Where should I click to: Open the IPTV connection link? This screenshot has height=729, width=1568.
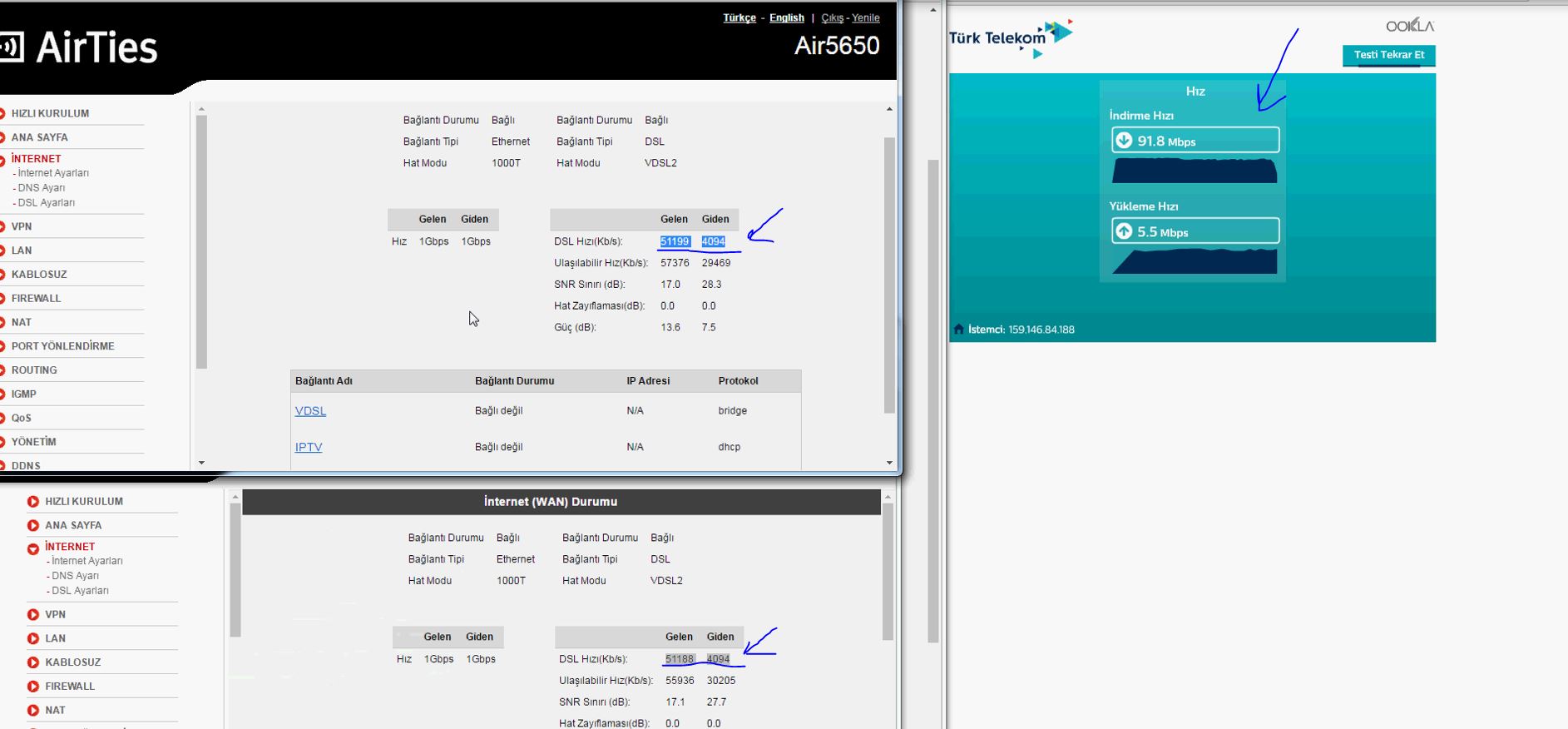click(309, 448)
